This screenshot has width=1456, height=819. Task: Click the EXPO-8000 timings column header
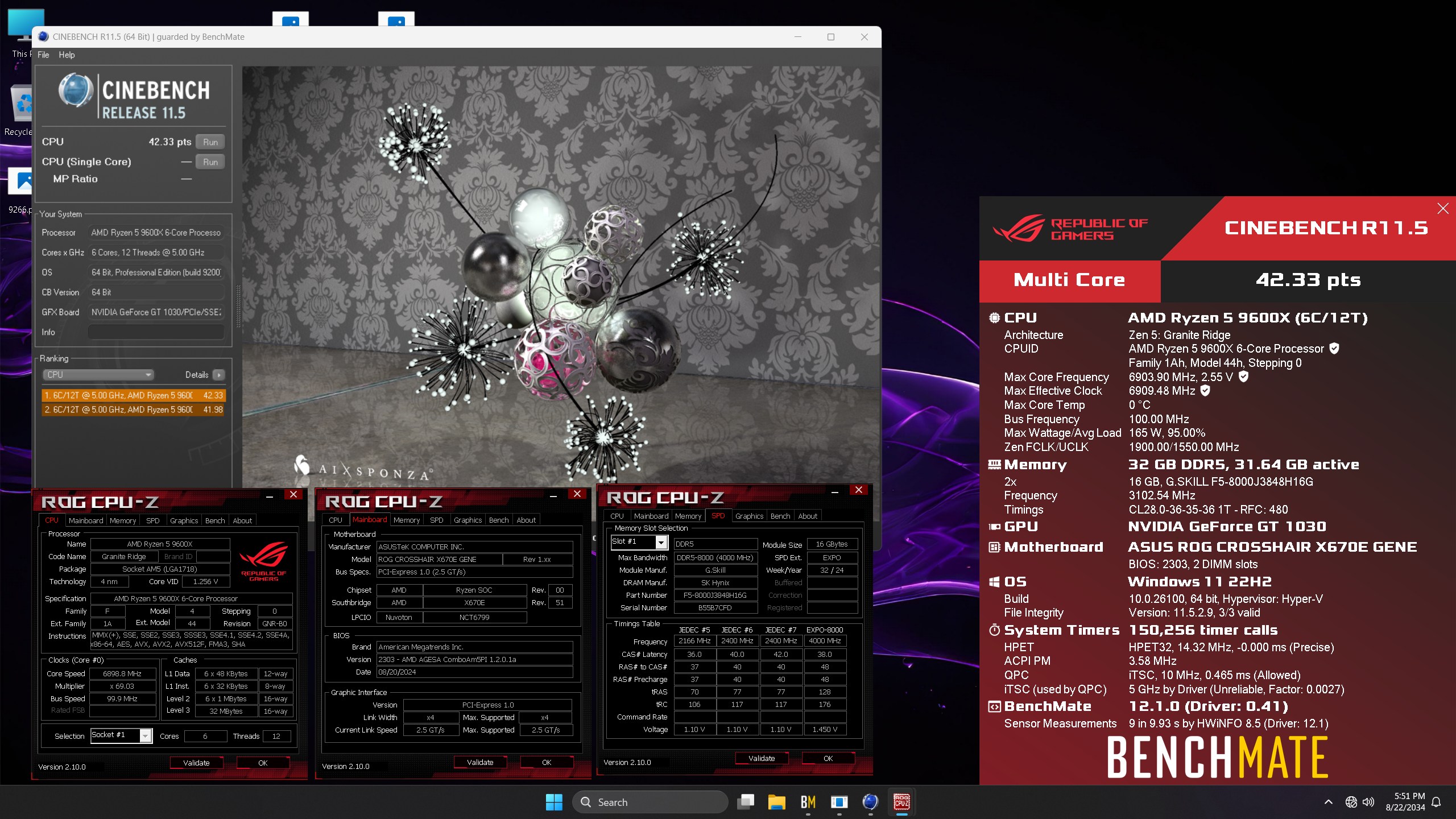[x=825, y=630]
